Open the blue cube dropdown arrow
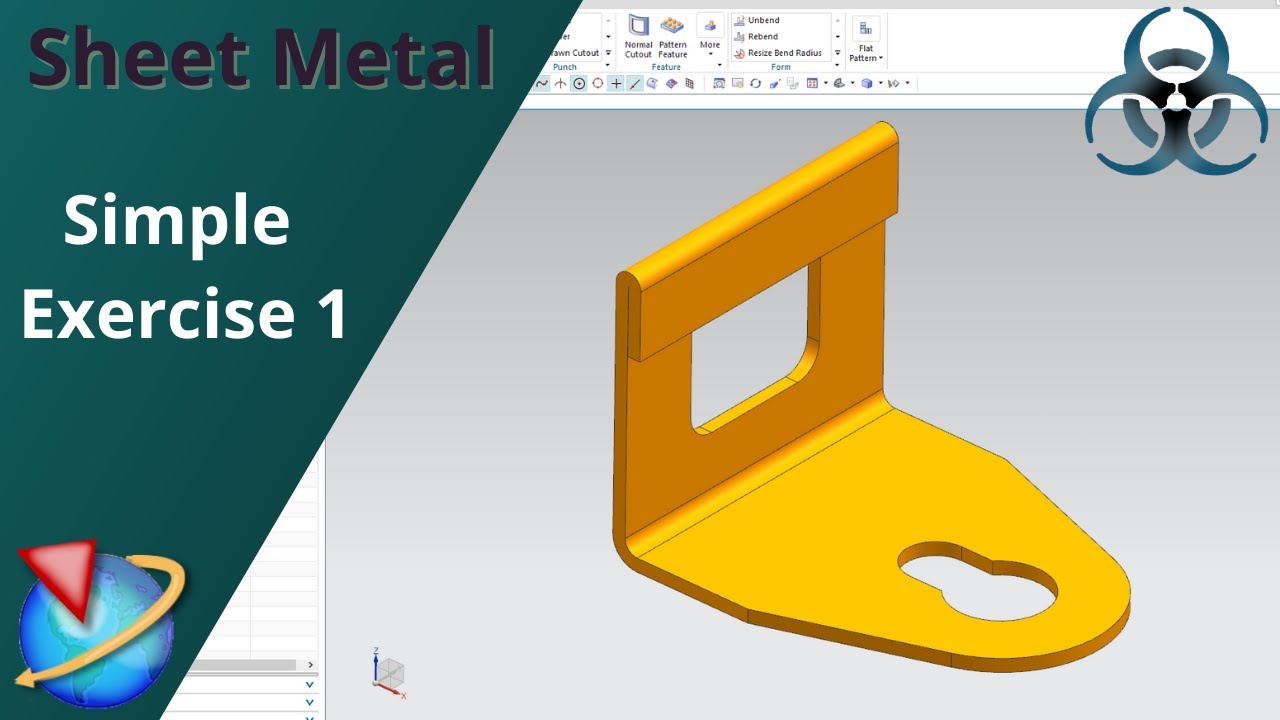 click(880, 83)
